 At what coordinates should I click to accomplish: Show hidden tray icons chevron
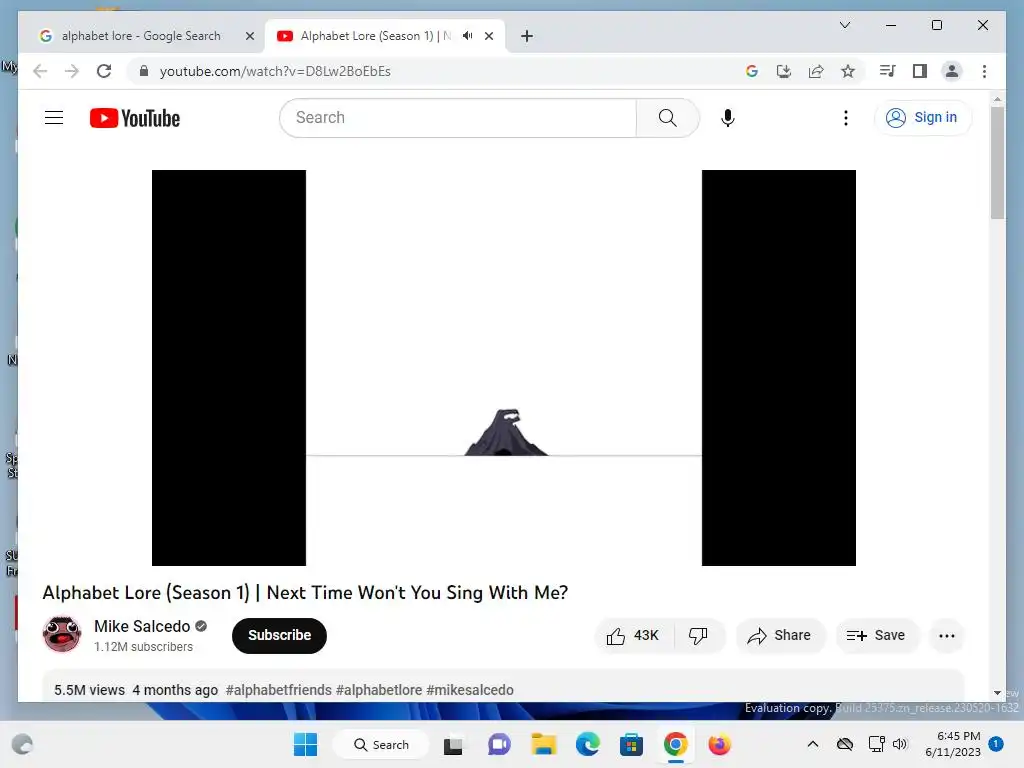pyautogui.click(x=812, y=744)
